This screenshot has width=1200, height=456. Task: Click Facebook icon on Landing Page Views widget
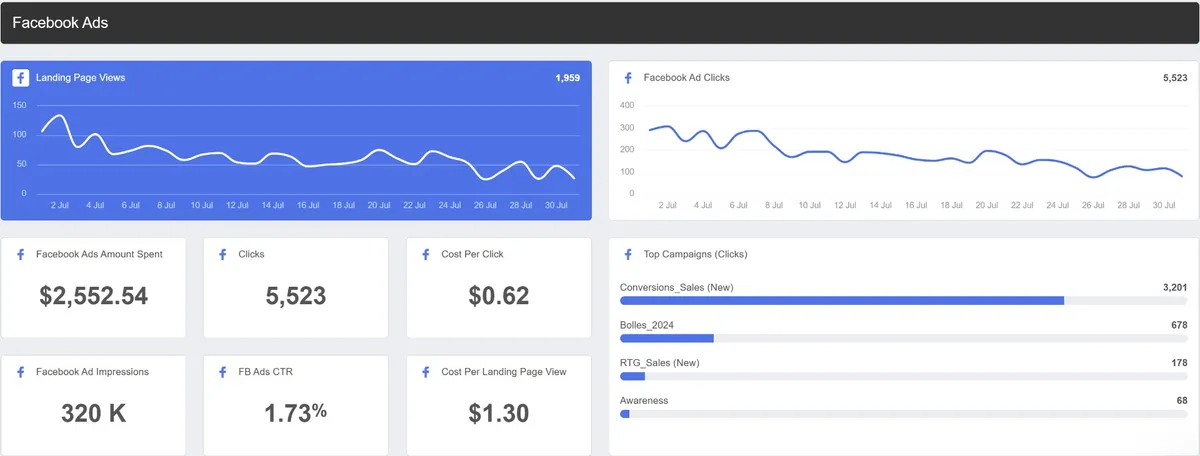(x=20, y=77)
